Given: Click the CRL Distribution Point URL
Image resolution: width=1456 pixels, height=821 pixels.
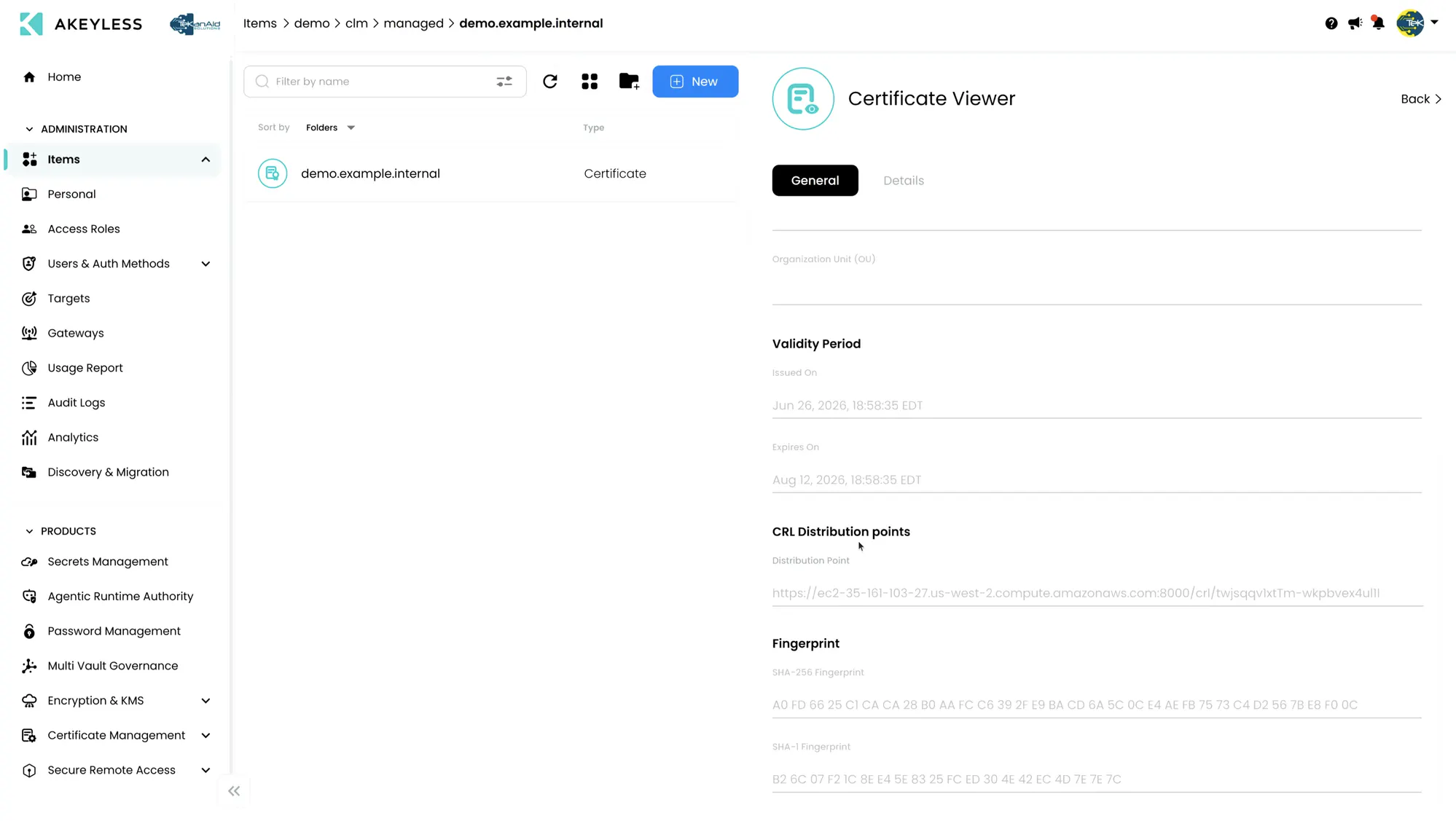Looking at the screenshot, I should pos(1076,593).
